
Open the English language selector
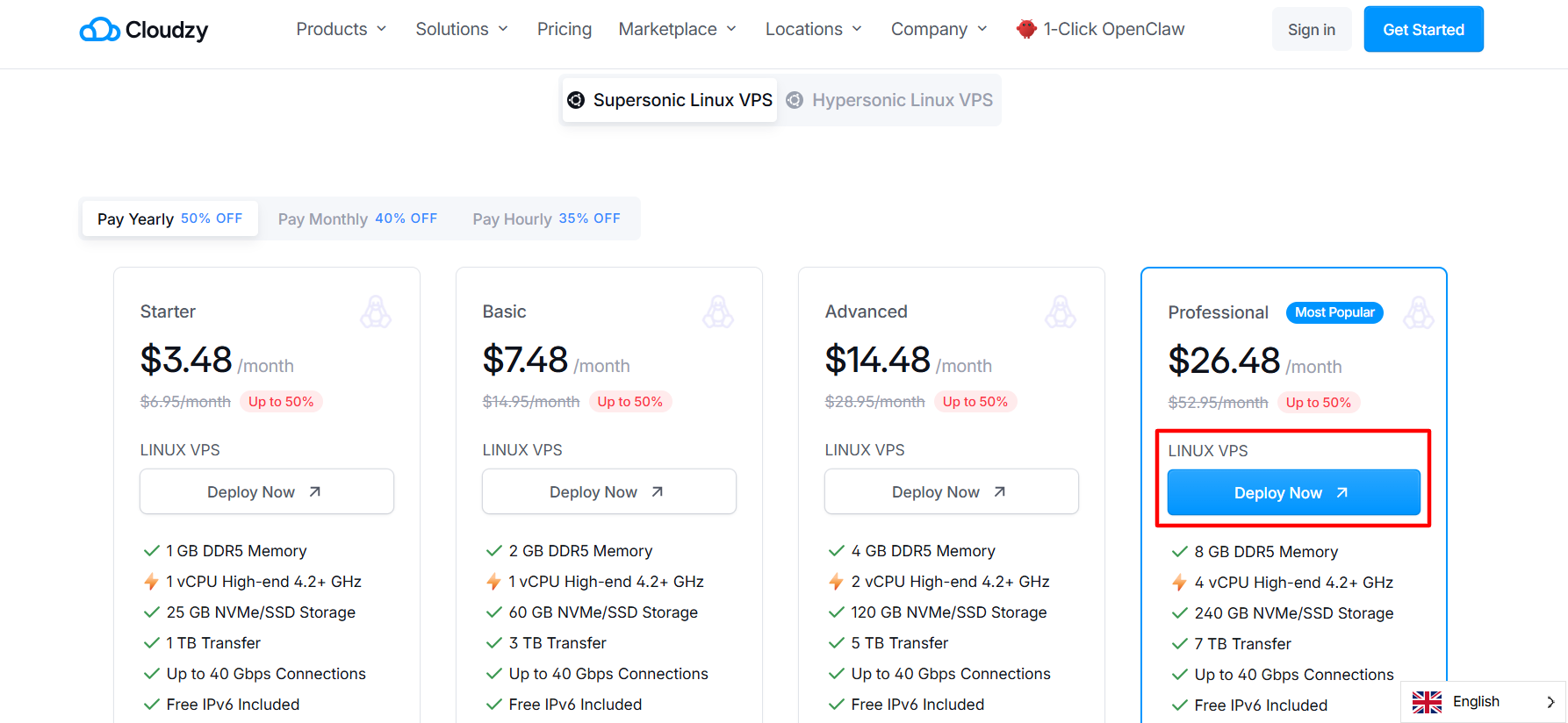[x=1483, y=702]
